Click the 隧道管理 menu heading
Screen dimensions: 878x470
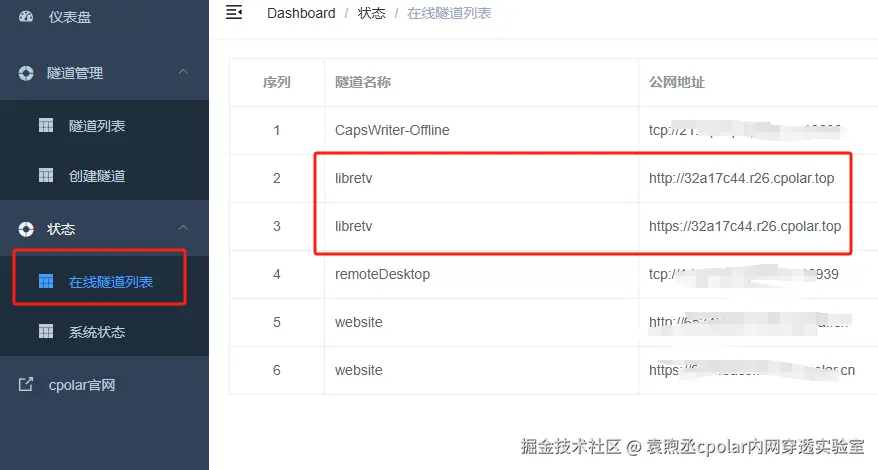75,73
